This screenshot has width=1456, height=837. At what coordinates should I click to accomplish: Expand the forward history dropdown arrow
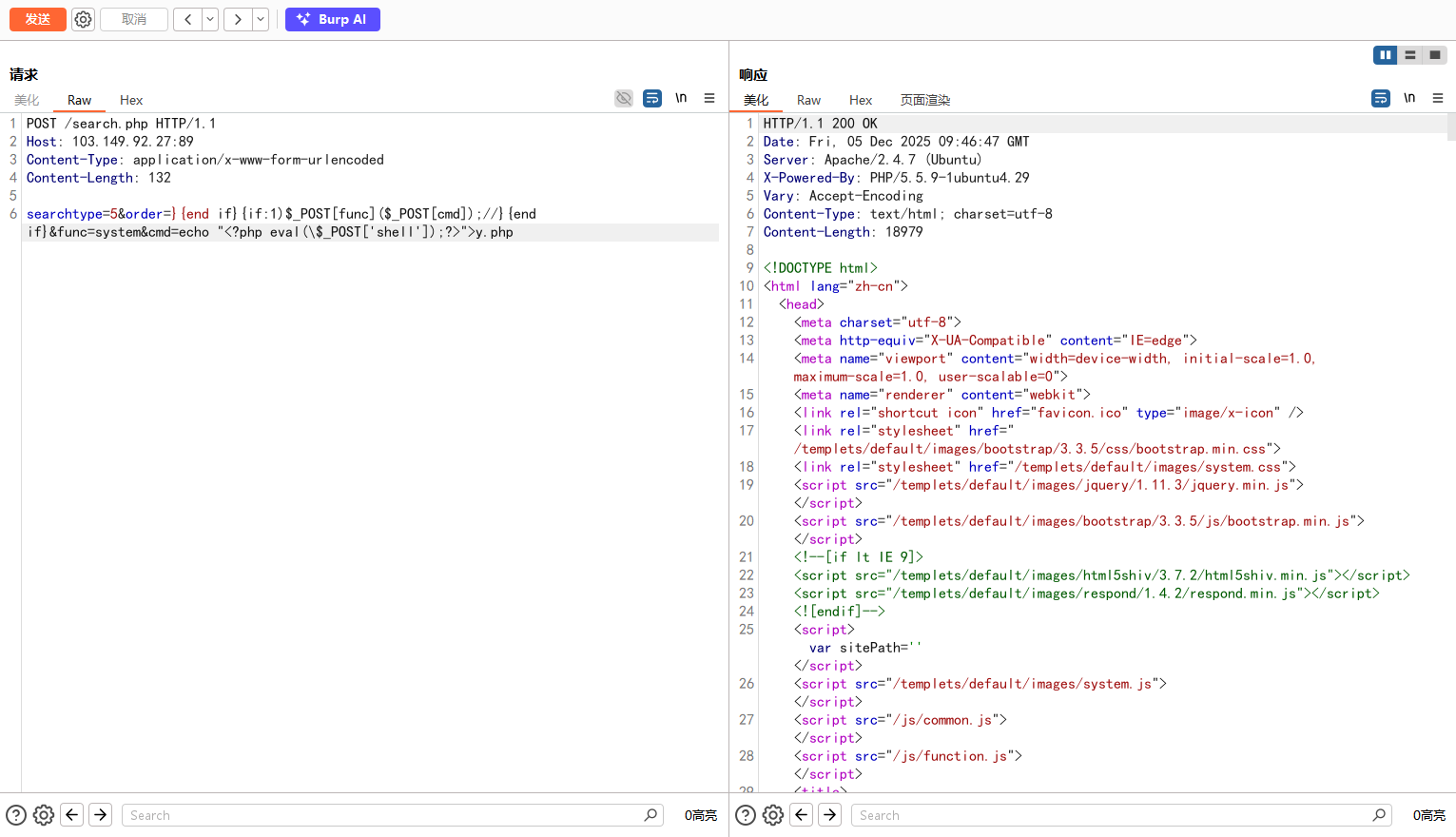tap(261, 19)
